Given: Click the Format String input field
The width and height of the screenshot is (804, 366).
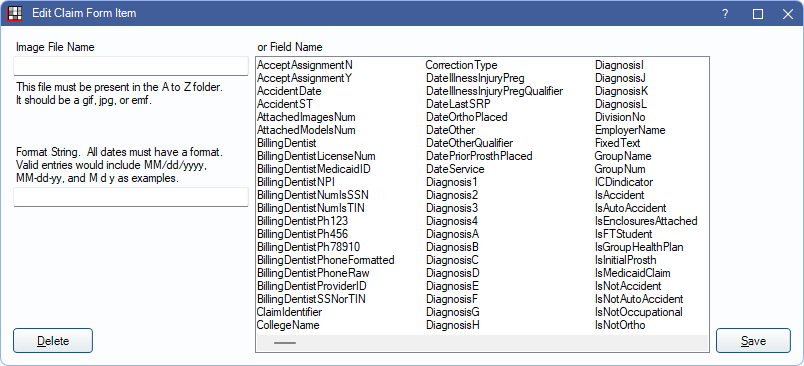Looking at the screenshot, I should click(131, 197).
